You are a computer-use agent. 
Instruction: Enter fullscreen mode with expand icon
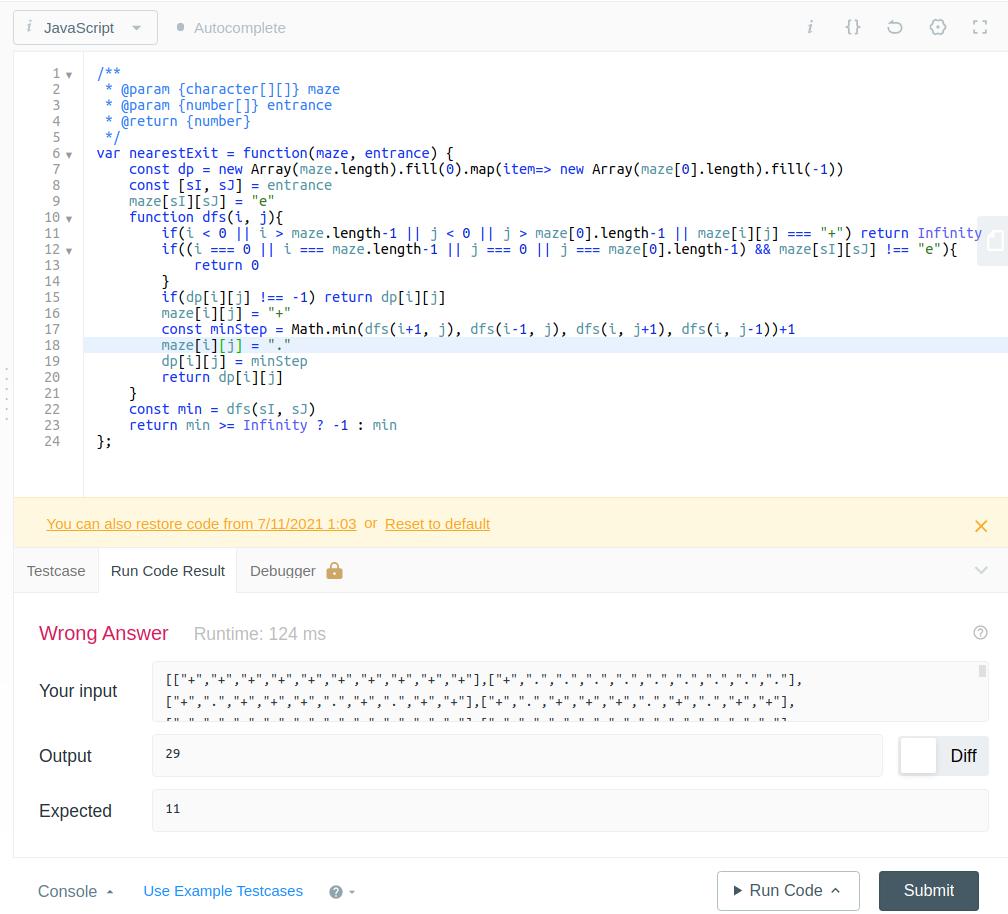980,27
